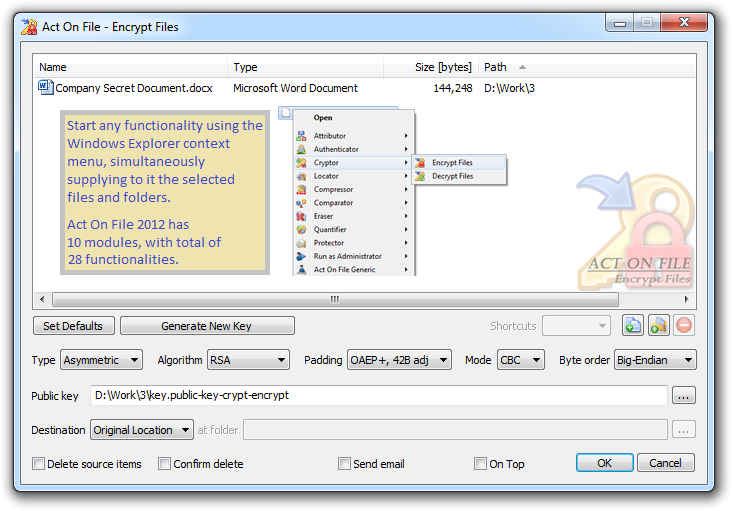Sort by the Name column header

[x=131, y=67]
